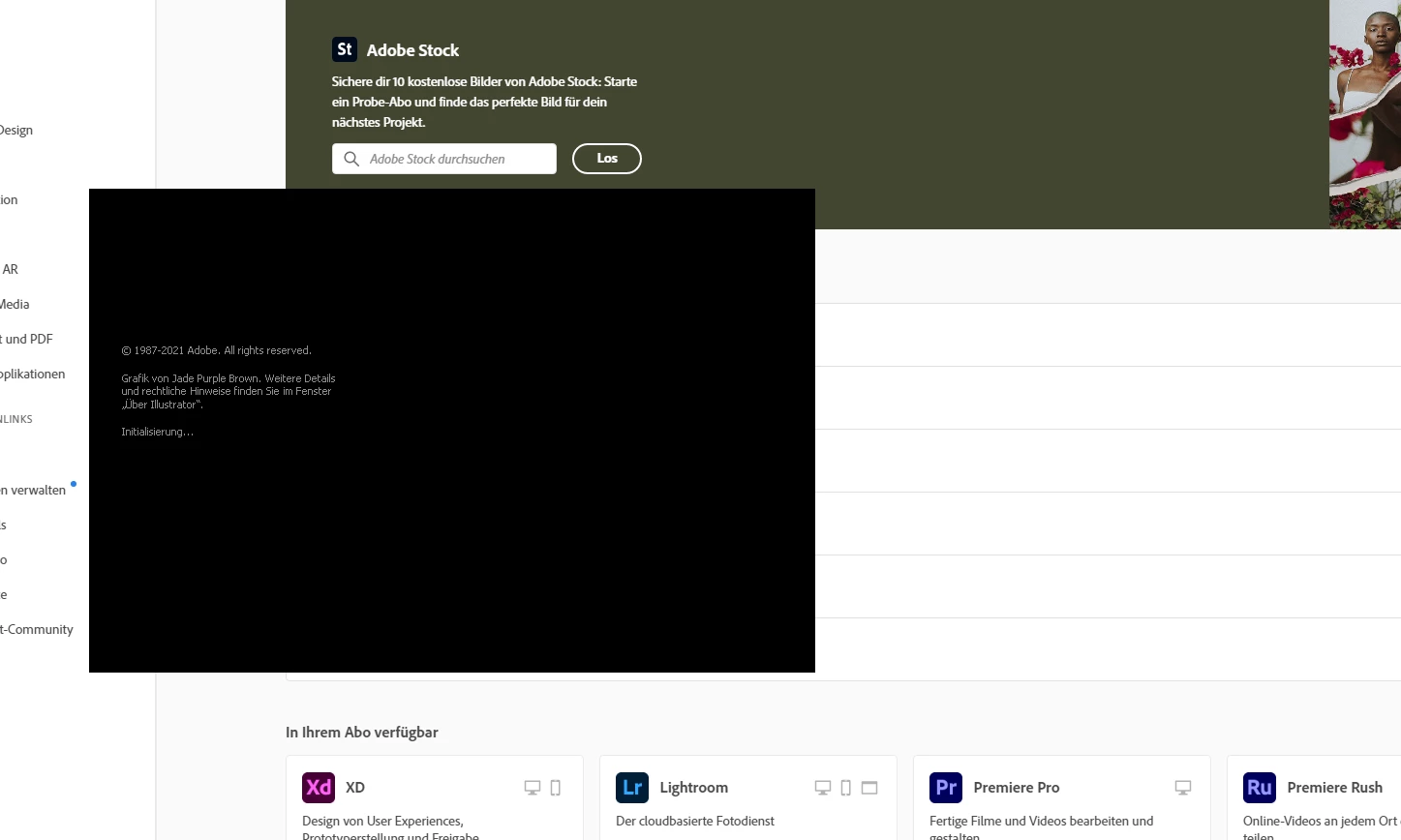
Task: Open the 'und PDF' sidebar category
Action: [x=27, y=339]
